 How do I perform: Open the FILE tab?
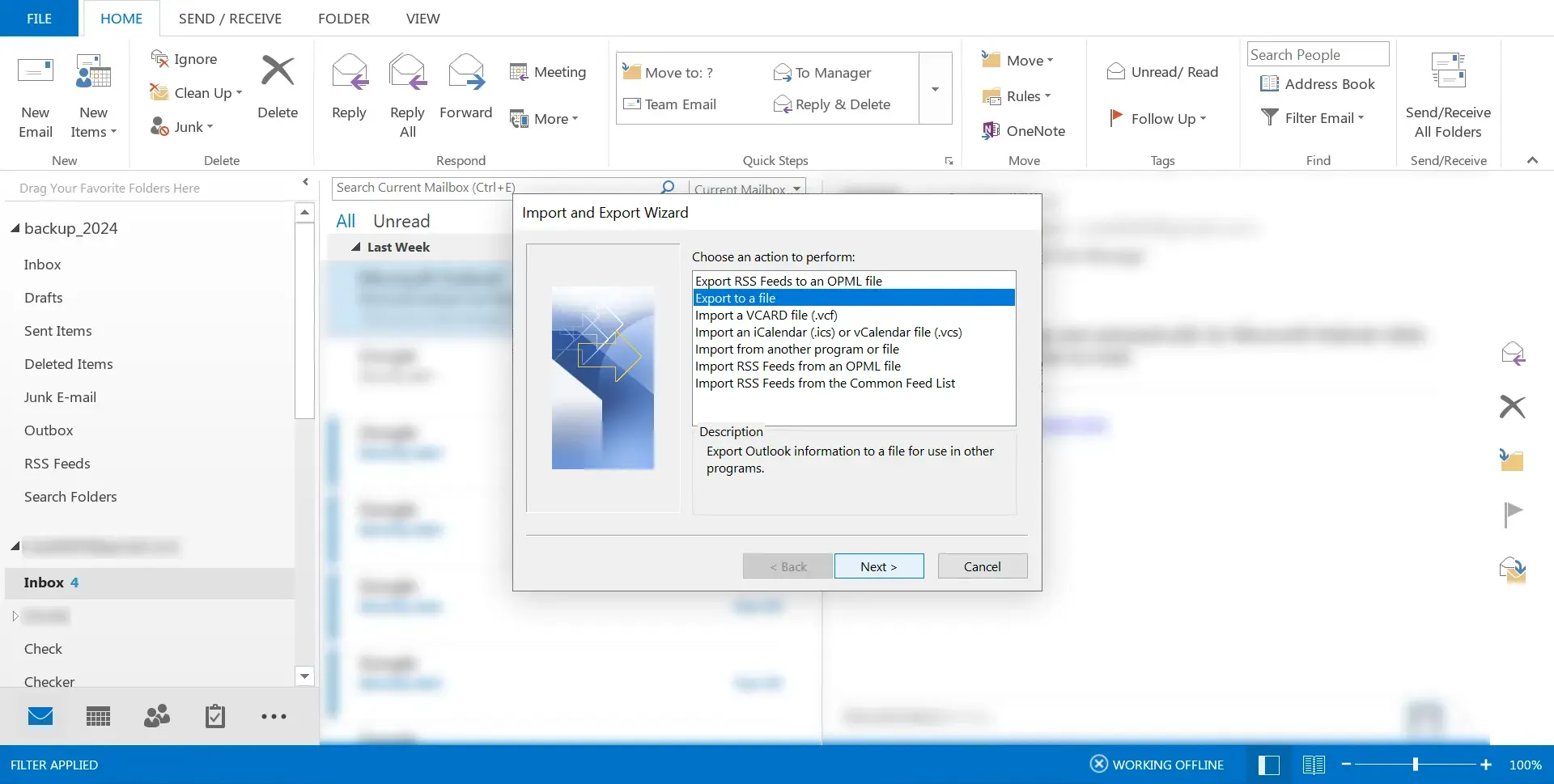(x=39, y=18)
